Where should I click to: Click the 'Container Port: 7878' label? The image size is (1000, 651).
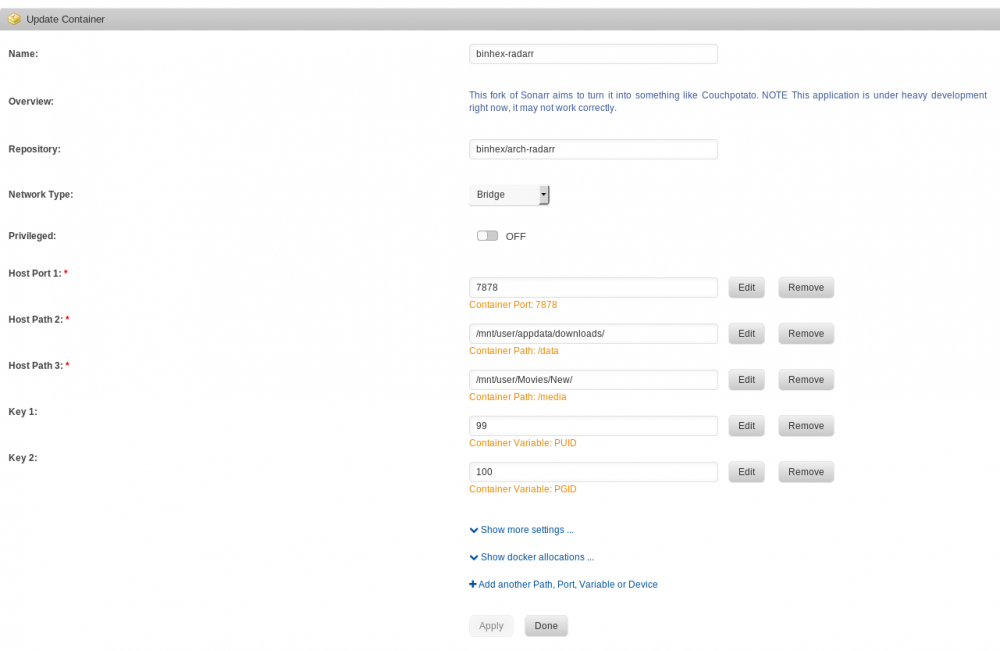[513, 305]
